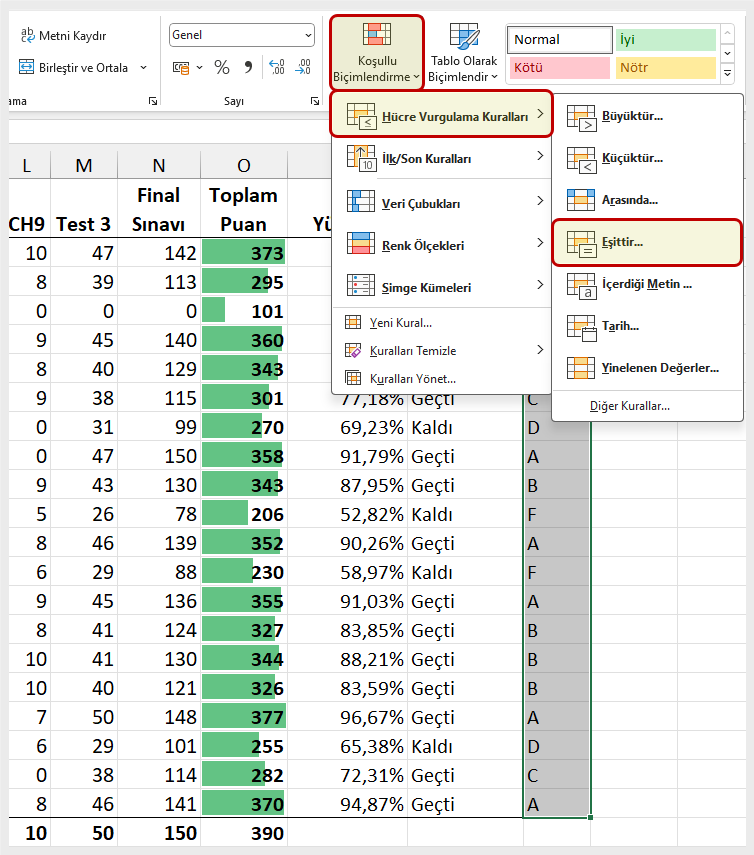
Task: Click the Toplam Puan header cell
Action: [x=244, y=209]
